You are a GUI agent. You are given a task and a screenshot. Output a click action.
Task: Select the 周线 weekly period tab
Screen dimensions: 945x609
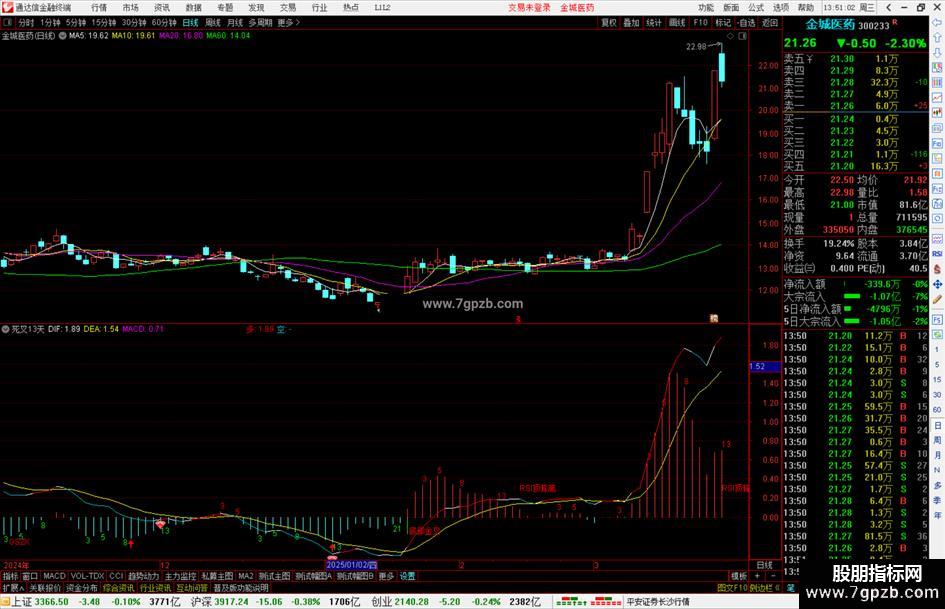[213, 22]
